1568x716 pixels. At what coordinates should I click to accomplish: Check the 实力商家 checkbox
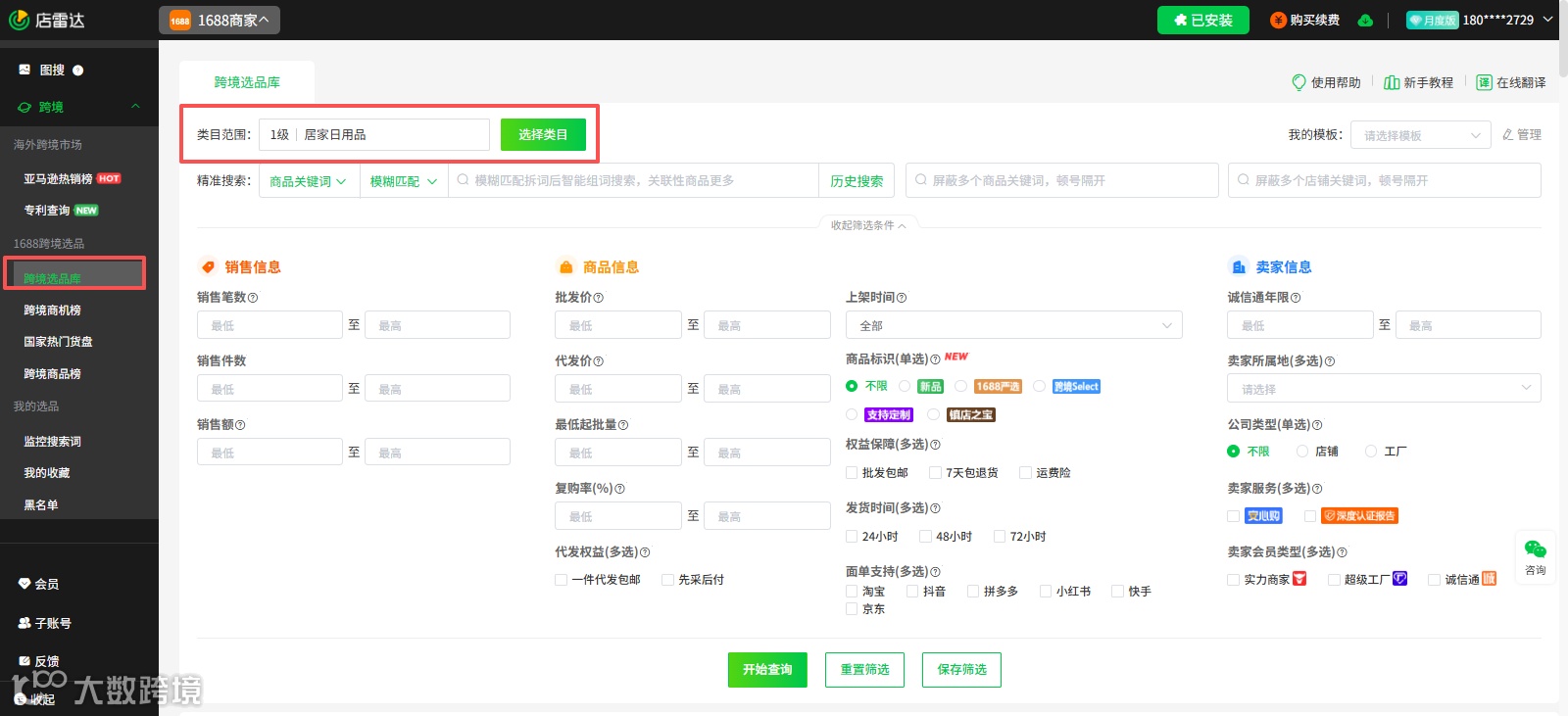click(x=1233, y=580)
